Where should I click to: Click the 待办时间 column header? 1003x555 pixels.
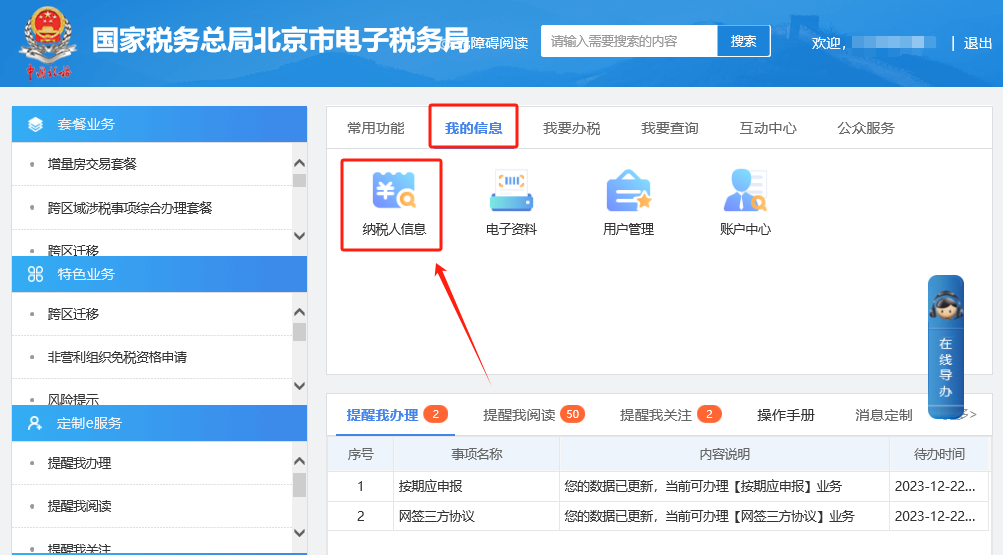pyautogui.click(x=939, y=454)
